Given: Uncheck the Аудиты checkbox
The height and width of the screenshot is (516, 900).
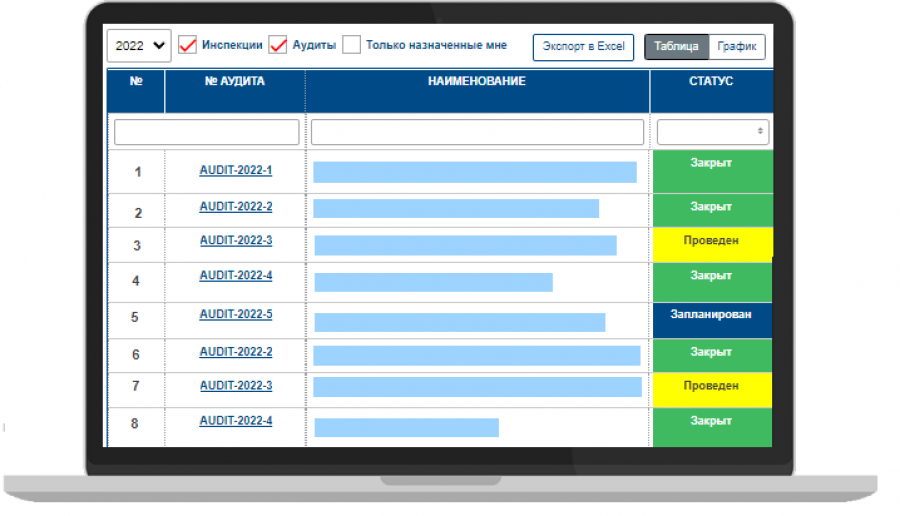Looking at the screenshot, I should (x=278, y=45).
